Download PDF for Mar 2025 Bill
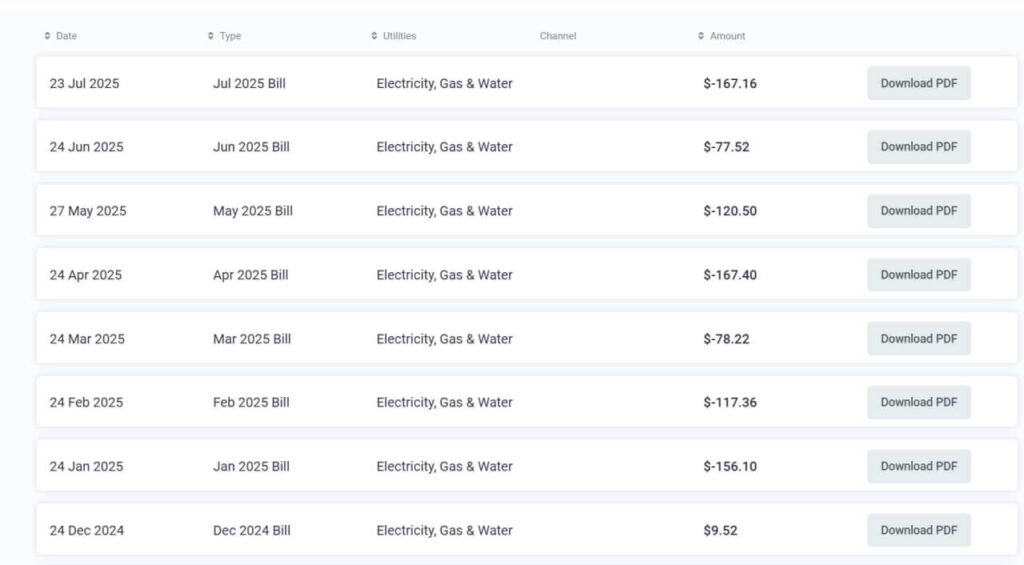 pos(919,338)
